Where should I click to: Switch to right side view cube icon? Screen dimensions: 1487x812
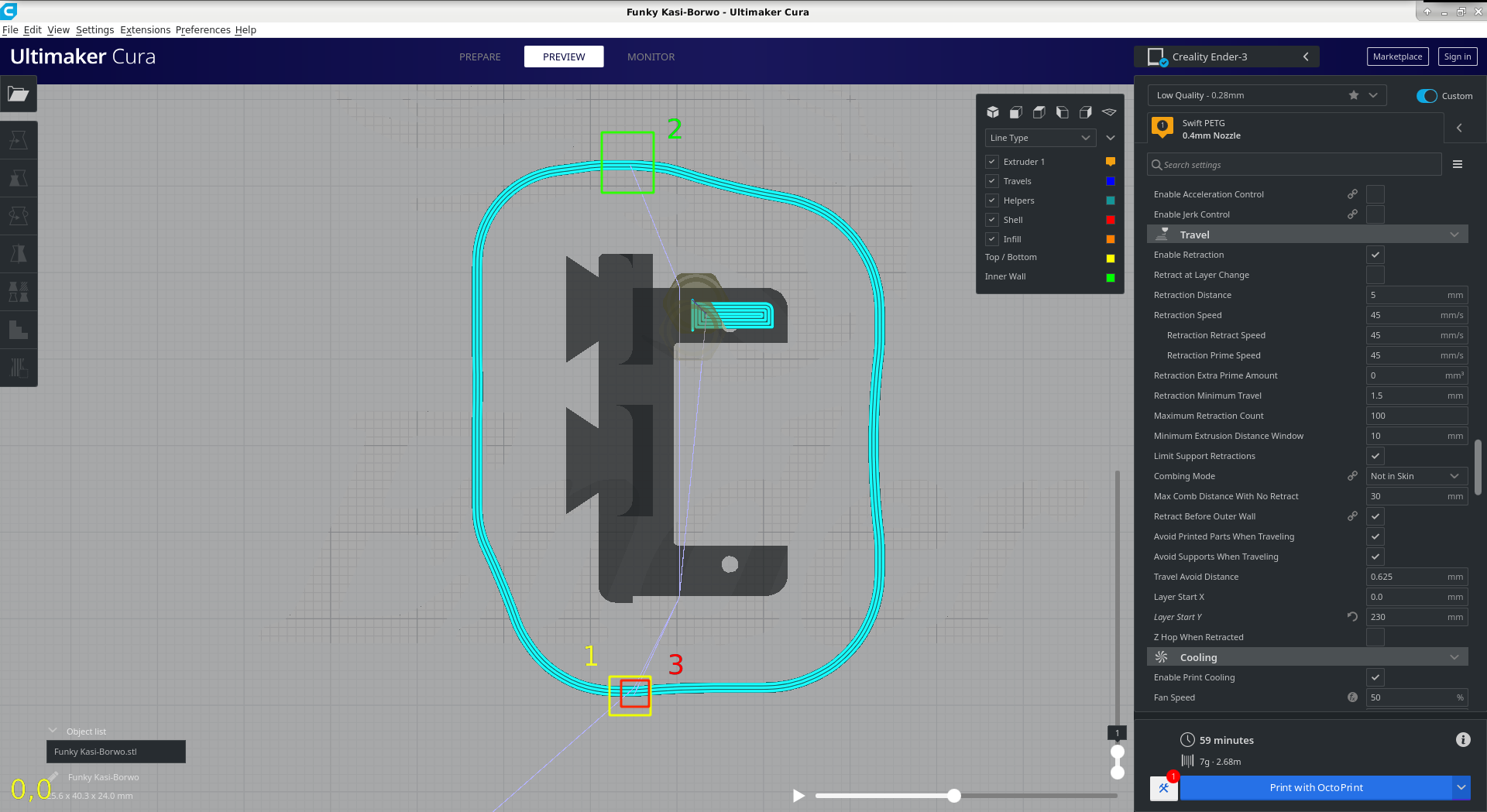[1086, 112]
